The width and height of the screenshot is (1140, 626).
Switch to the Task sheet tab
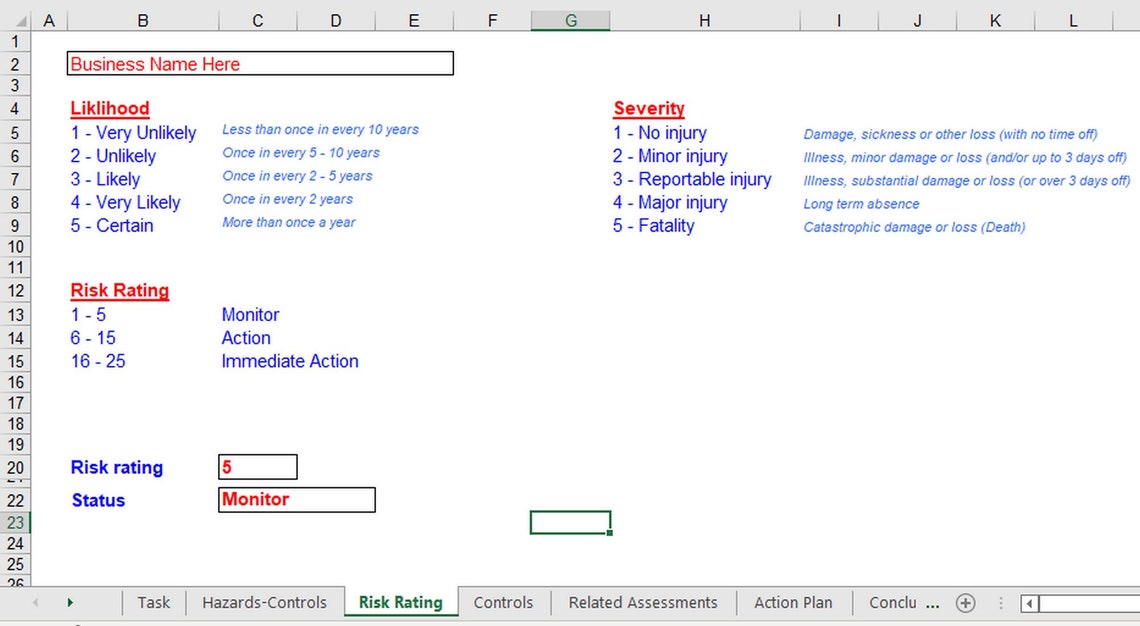pyautogui.click(x=153, y=603)
